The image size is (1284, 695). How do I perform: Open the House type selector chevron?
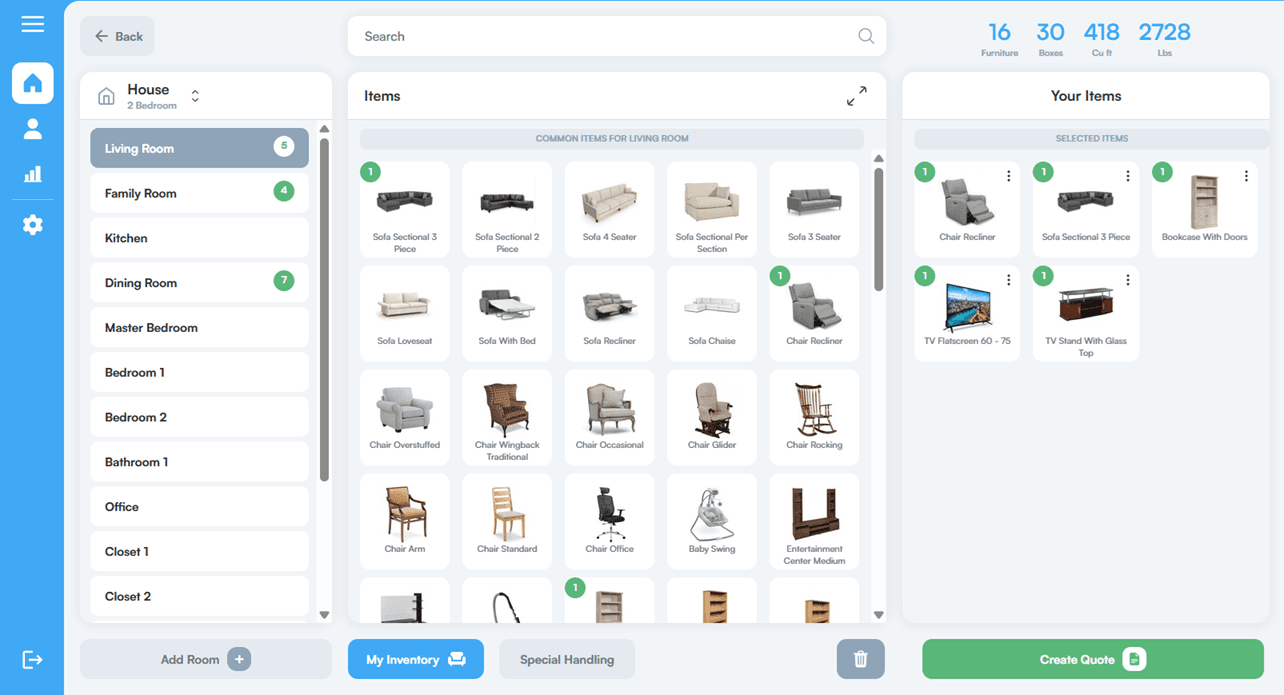tap(195, 95)
